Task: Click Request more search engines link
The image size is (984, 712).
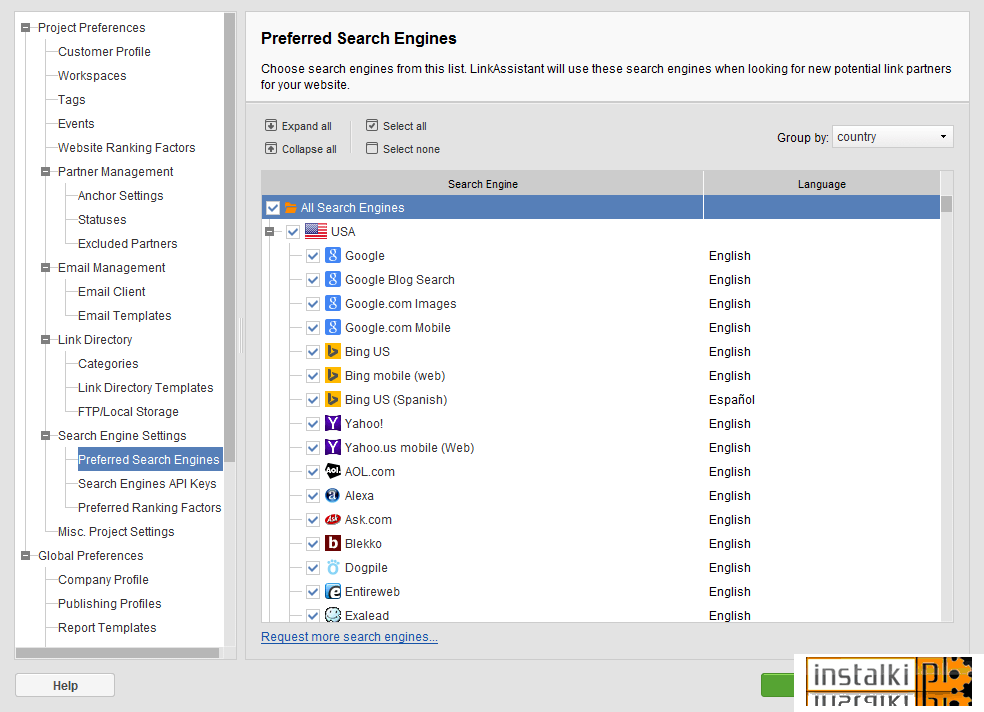Action: (350, 637)
